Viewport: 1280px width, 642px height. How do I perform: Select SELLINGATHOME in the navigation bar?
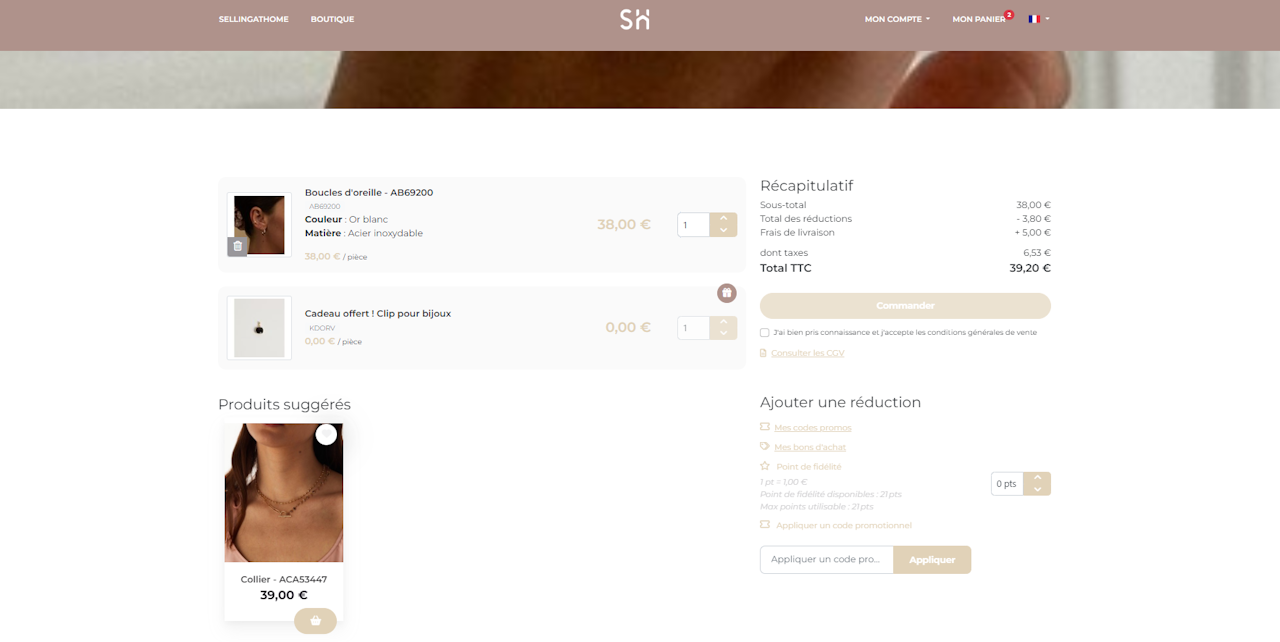[253, 18]
